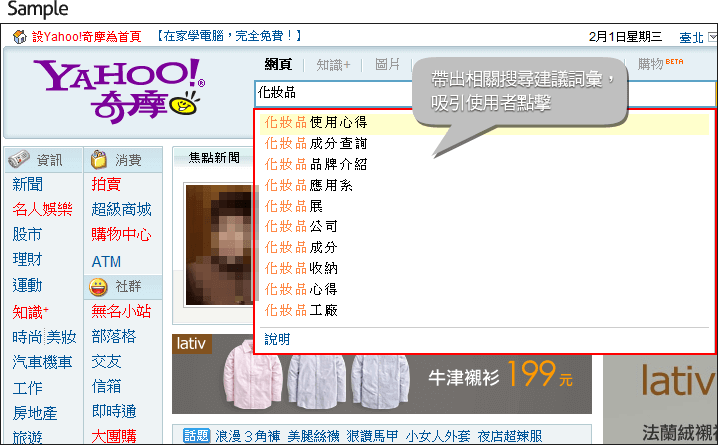Select the 網頁 search tab
This screenshot has height=445, width=718.
coord(278,64)
